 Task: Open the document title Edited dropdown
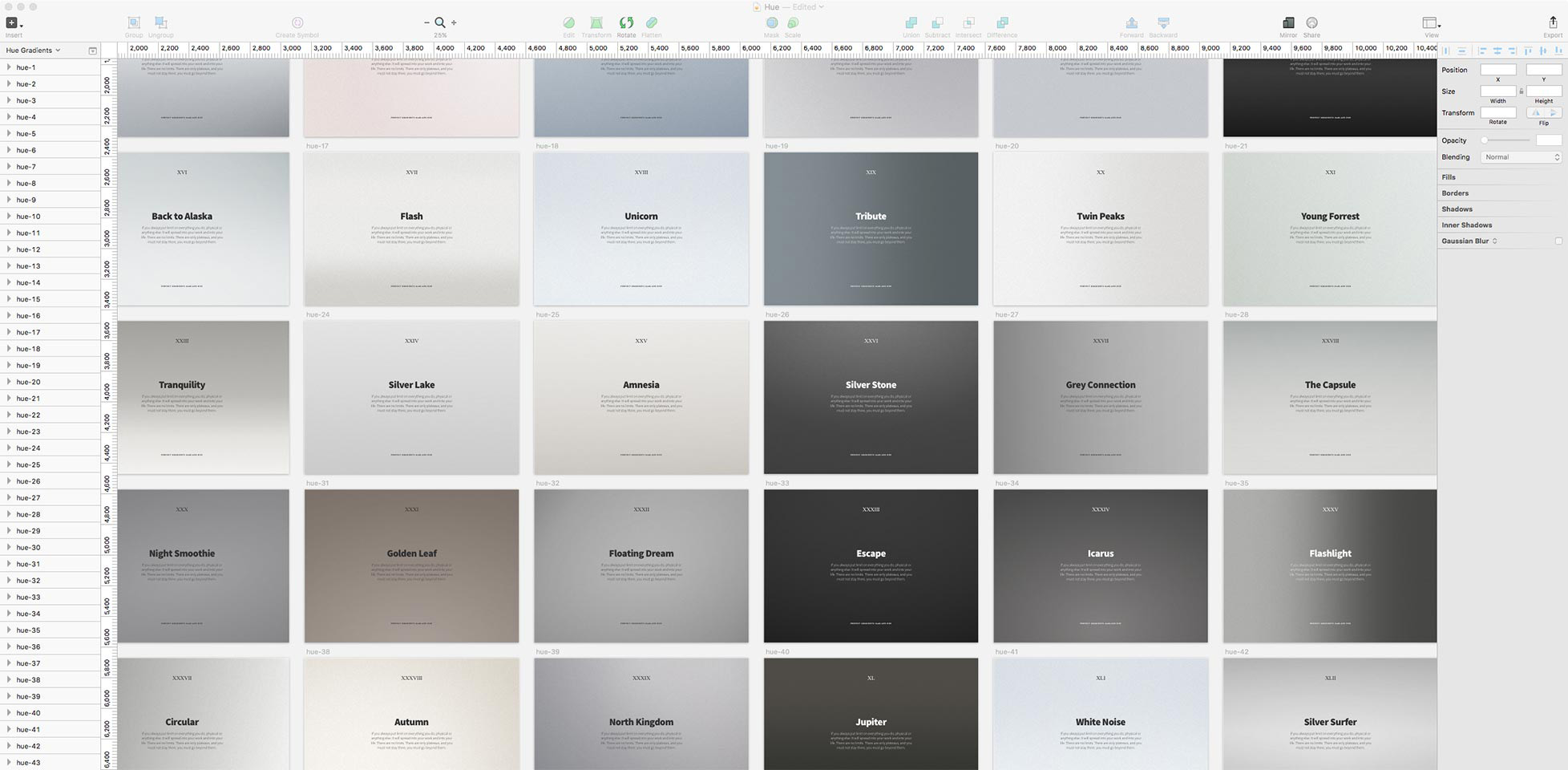808,7
